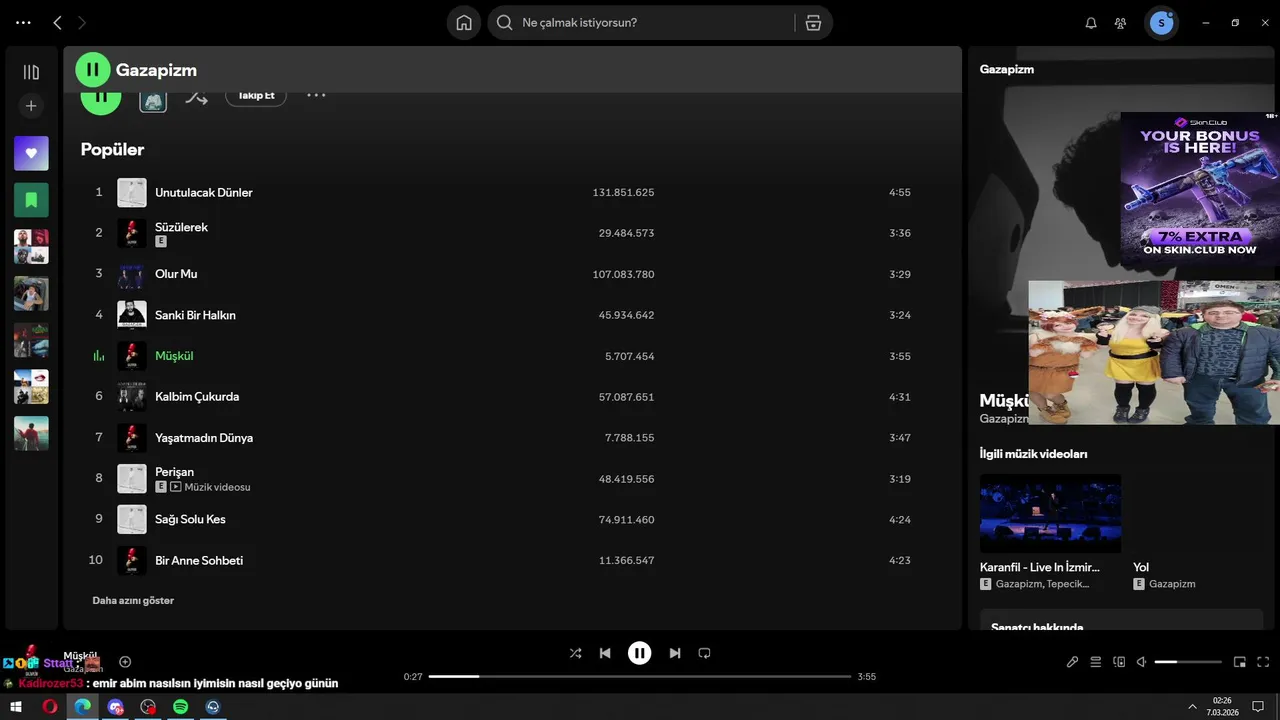This screenshot has height=720, width=1280.
Task: Go back with the left arrow
Action: point(57,22)
